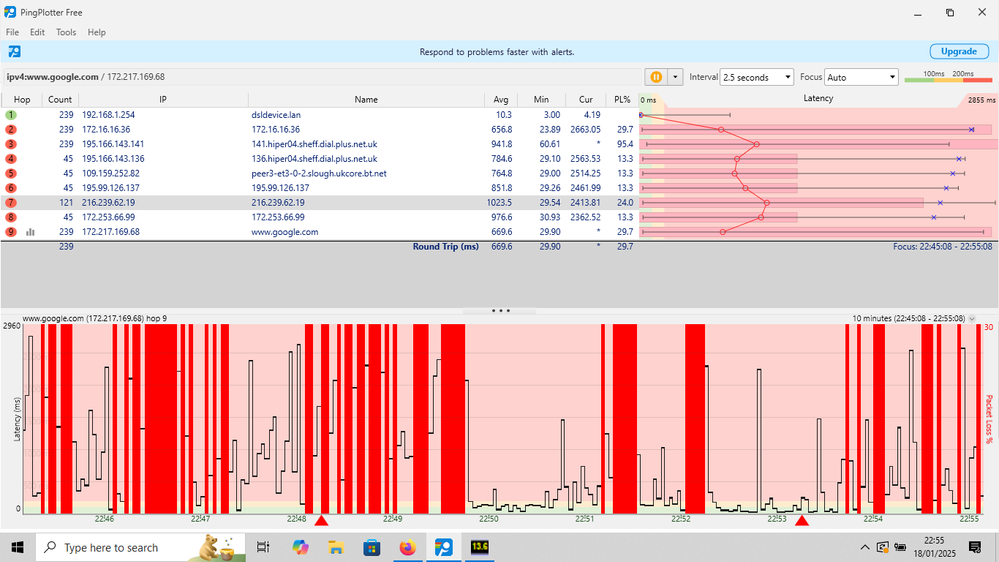Click the PingPlotter taskbar icon
The image size is (999, 562).
coord(443,547)
